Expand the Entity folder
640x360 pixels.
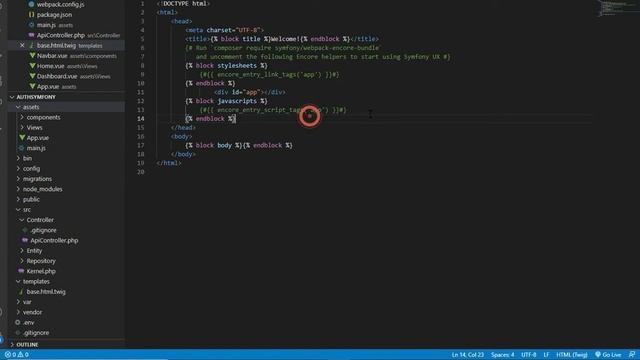tap(34, 251)
